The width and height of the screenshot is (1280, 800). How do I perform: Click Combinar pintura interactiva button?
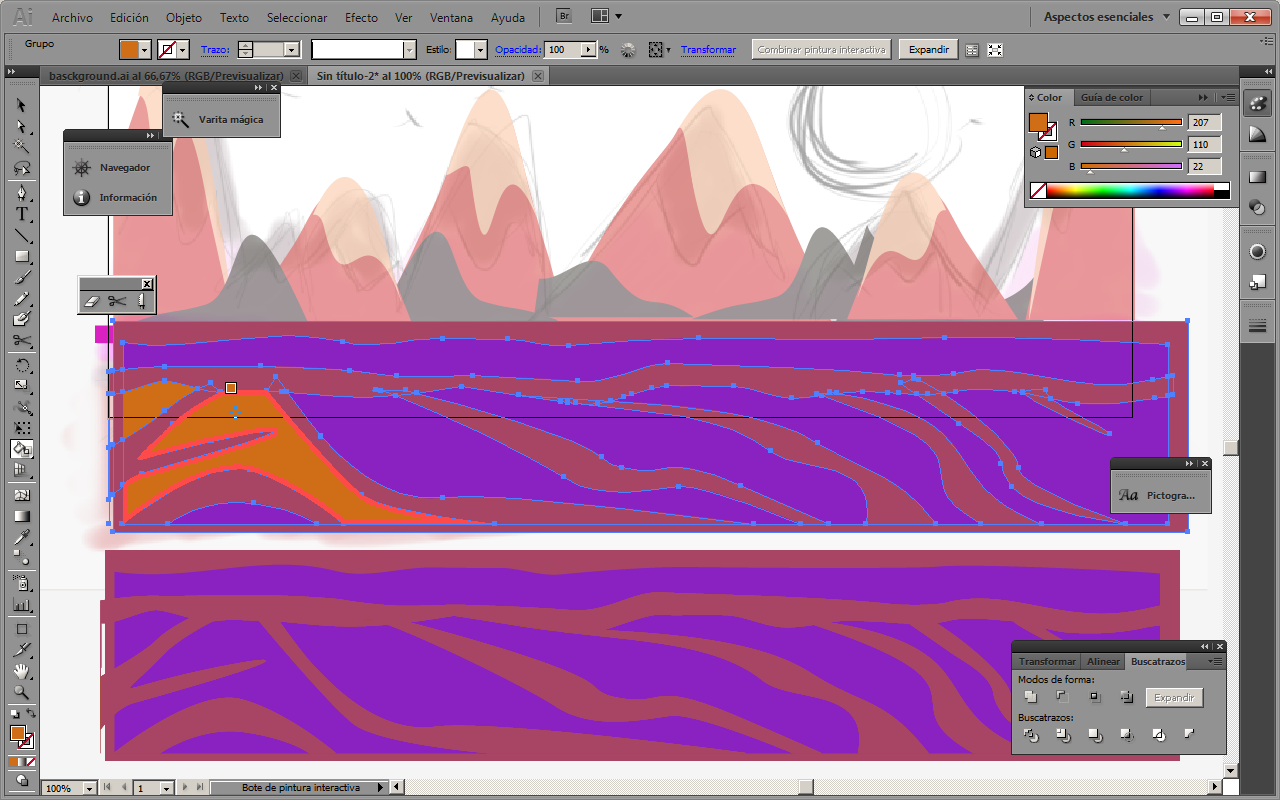coord(822,49)
